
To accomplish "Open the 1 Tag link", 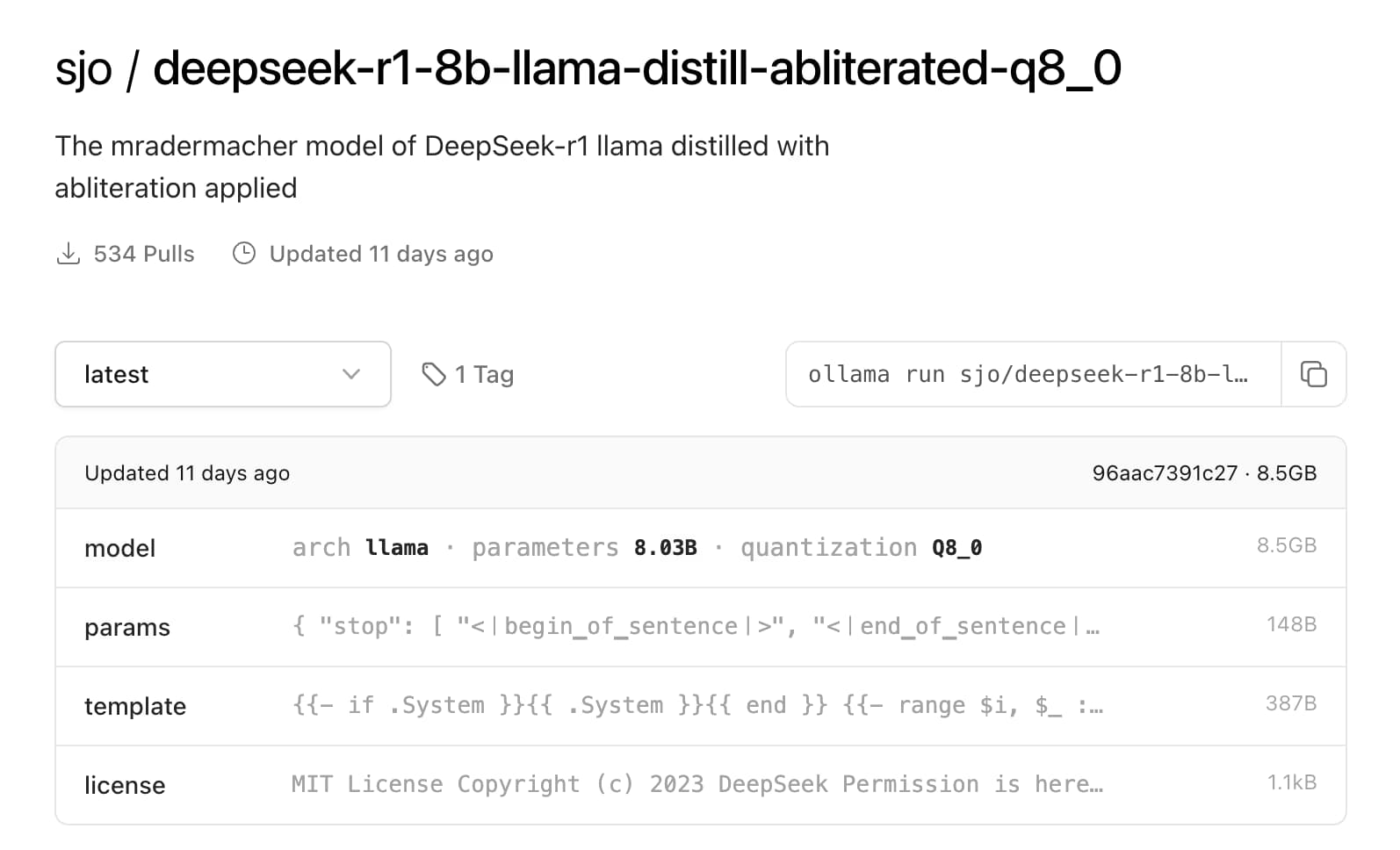I will tap(468, 374).
